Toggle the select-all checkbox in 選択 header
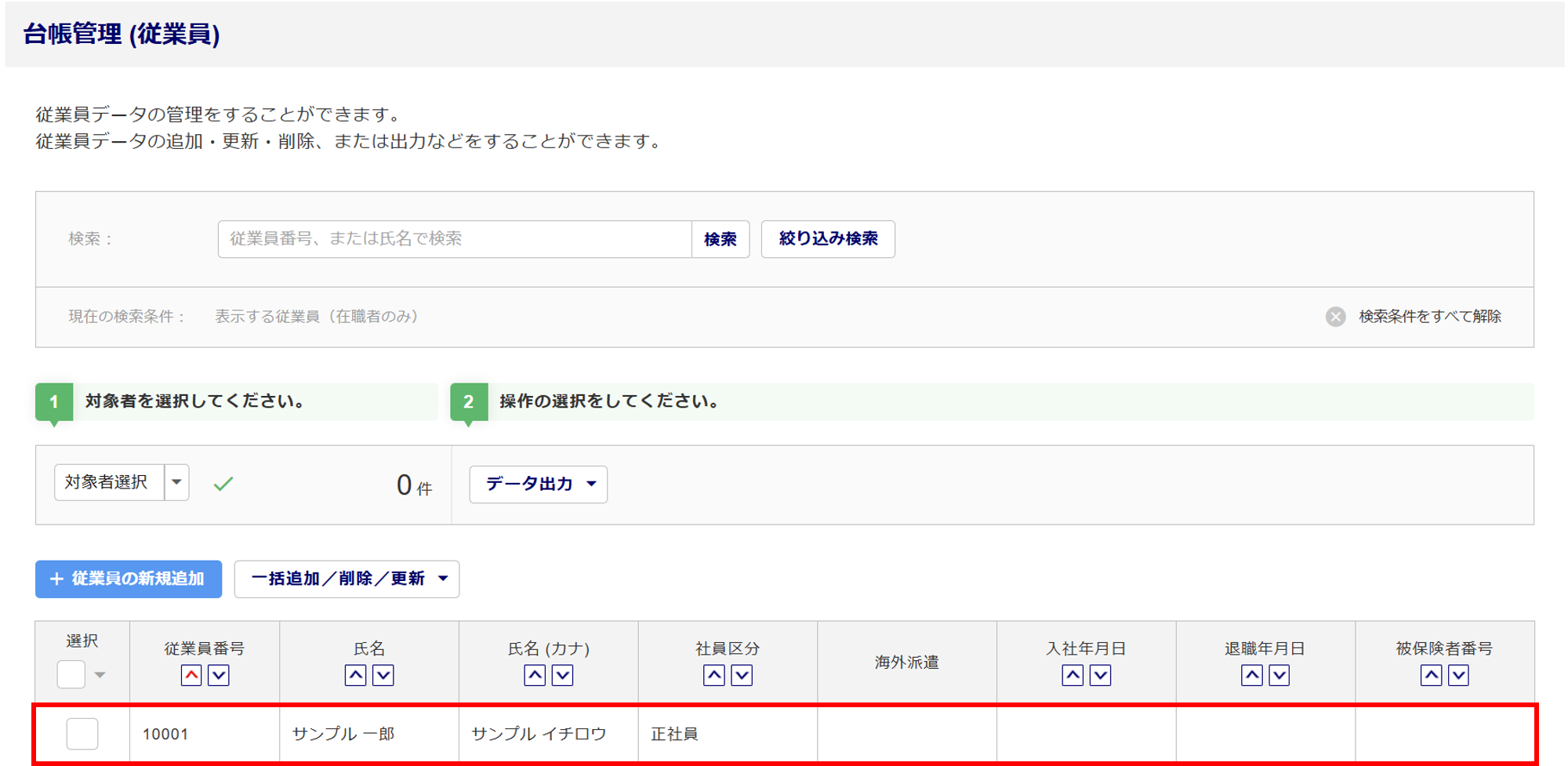 tap(71, 674)
